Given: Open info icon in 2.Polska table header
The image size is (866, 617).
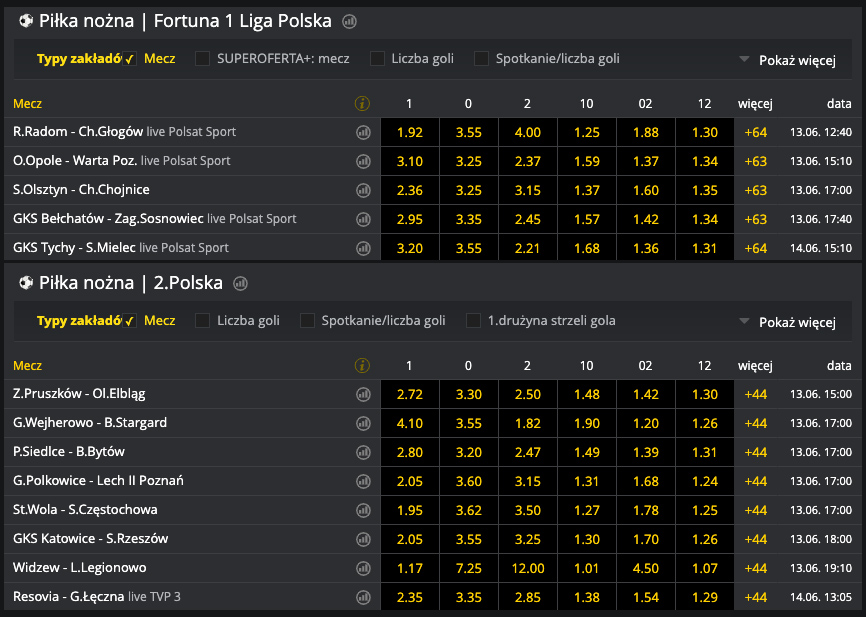Looking at the screenshot, I should 362,366.
